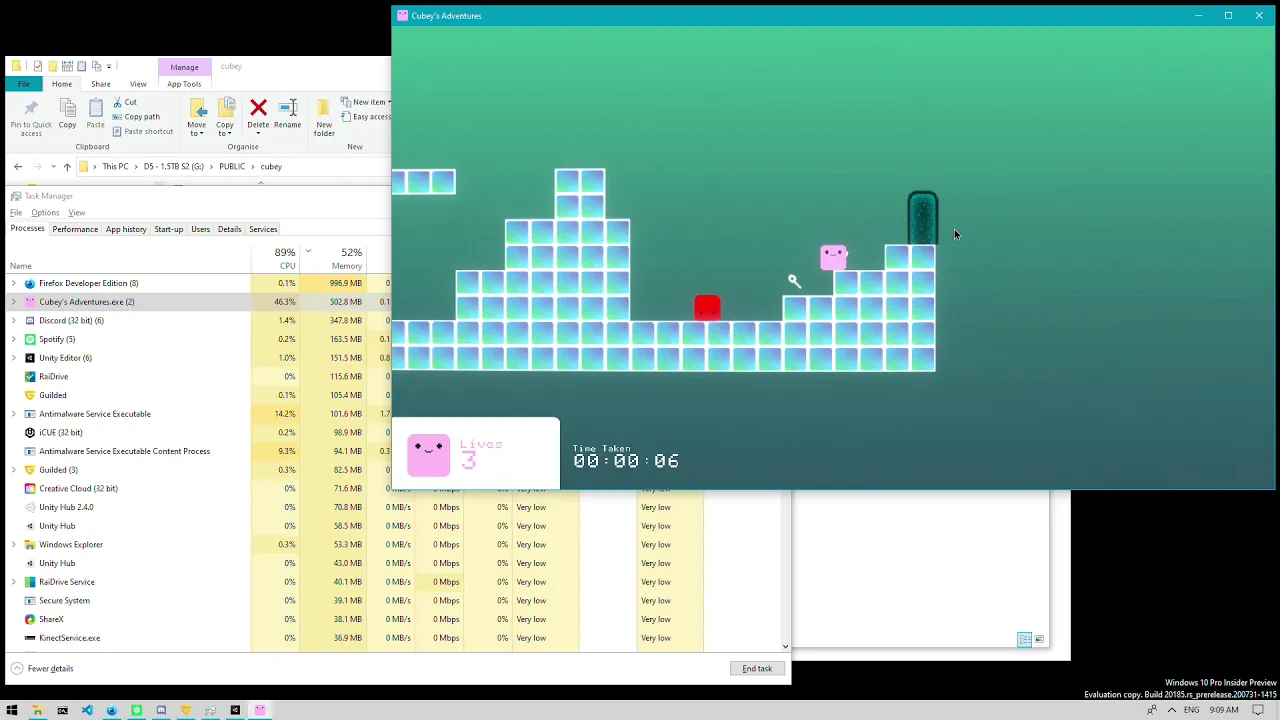1280x720 pixels.
Task: Open the Command Prompt taskbar icon
Action: click(62, 710)
